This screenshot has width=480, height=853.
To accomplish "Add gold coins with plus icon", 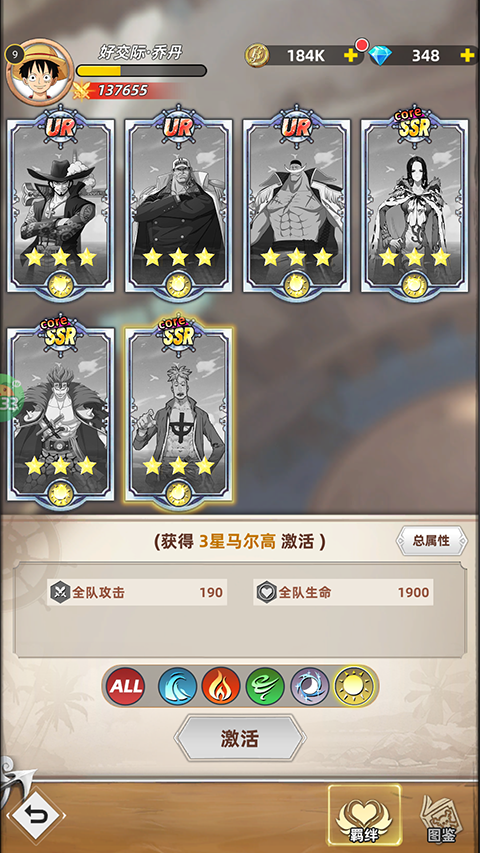I will (x=351, y=55).
